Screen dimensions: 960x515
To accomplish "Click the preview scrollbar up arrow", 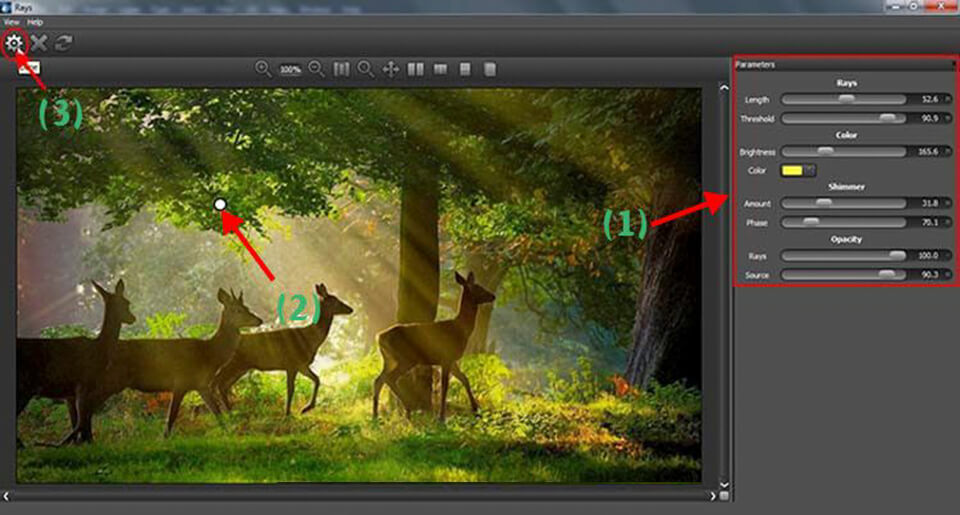I will point(724,88).
